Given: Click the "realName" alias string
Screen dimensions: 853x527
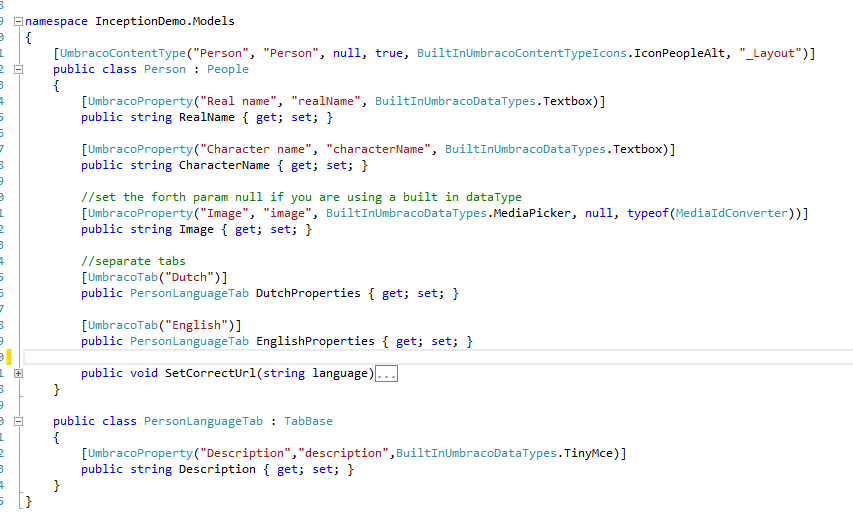Looking at the screenshot, I should 325,101.
